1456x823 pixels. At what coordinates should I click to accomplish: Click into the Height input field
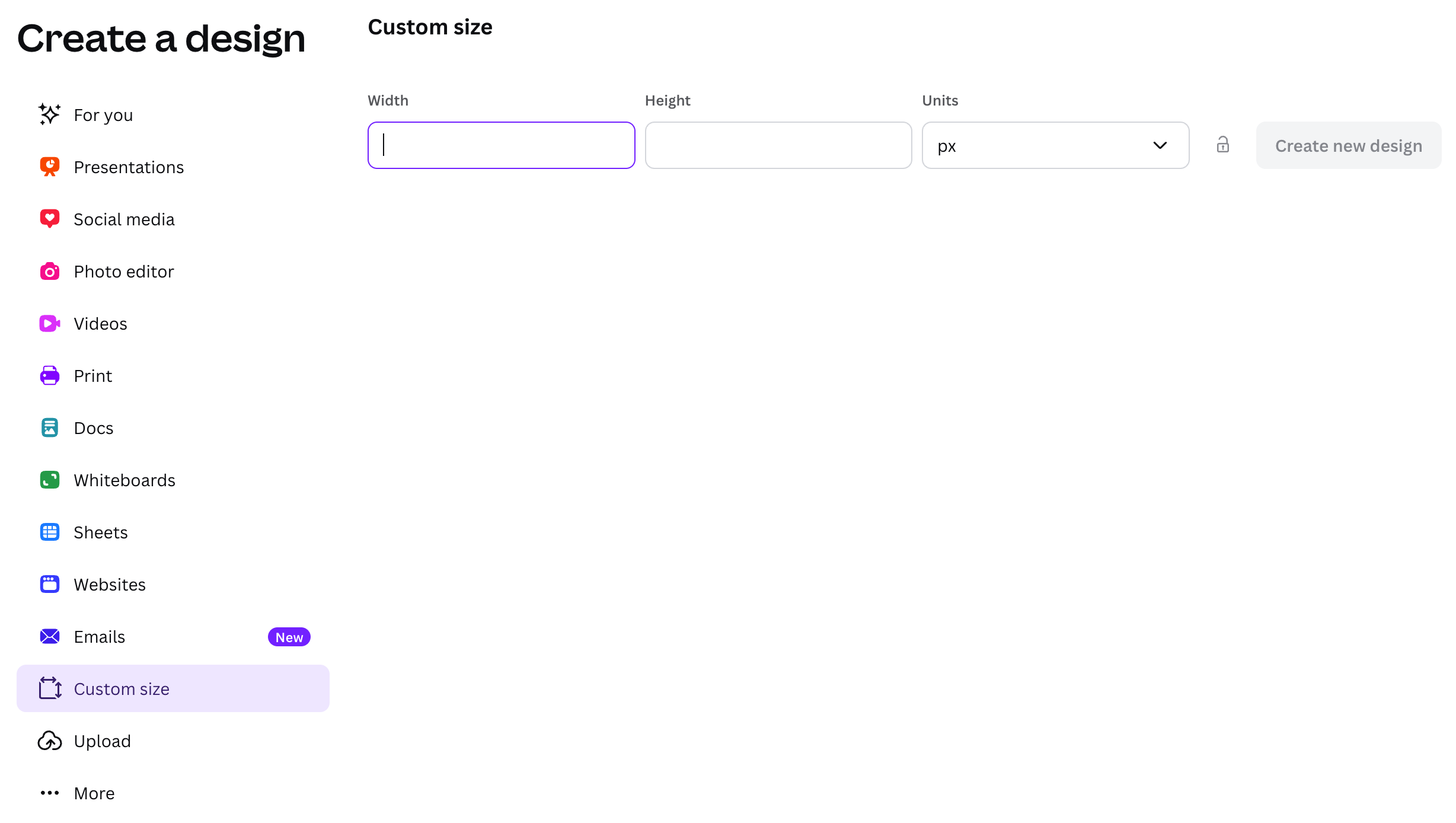[778, 146]
